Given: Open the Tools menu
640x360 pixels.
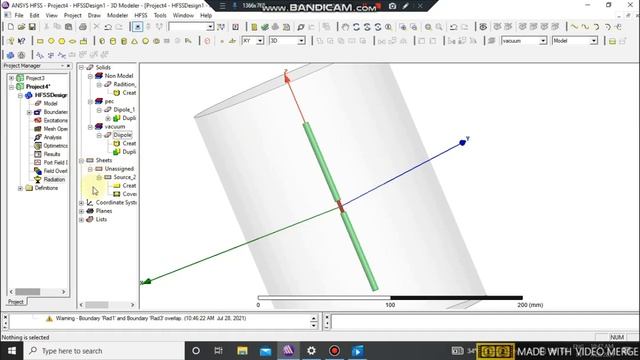Looking at the screenshot, I should coord(160,15).
